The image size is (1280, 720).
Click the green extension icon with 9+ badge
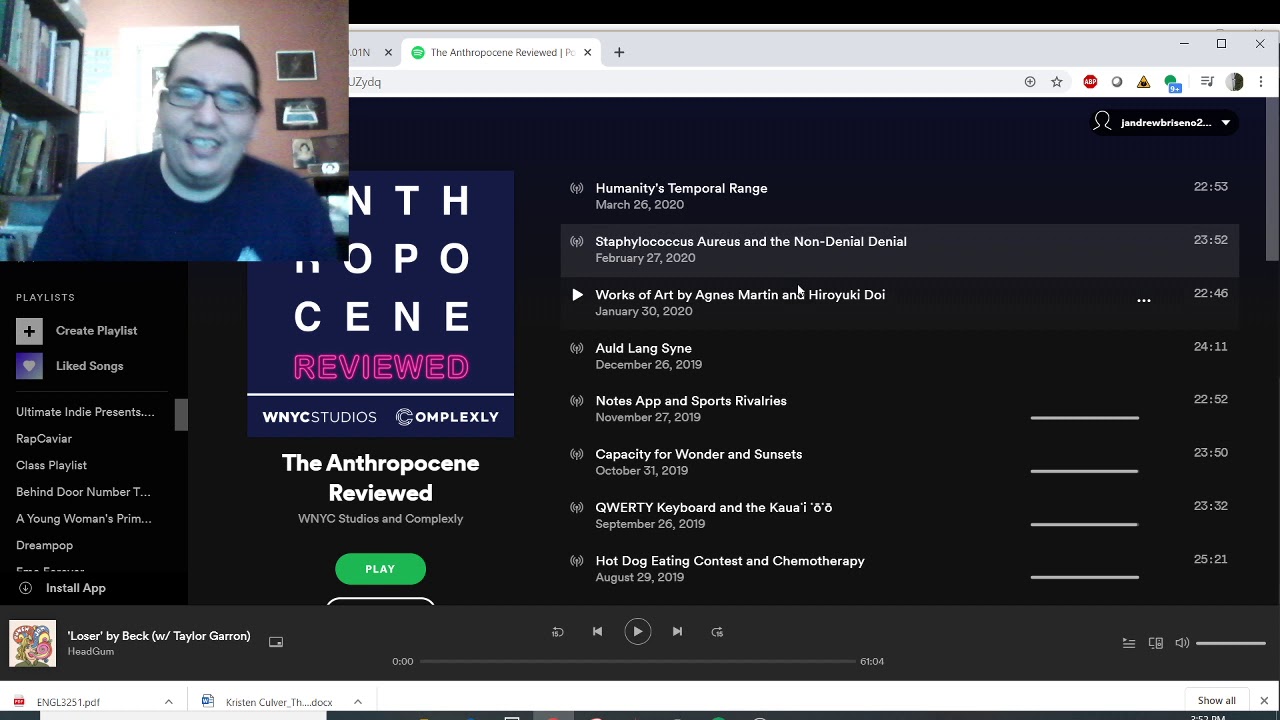[1172, 83]
